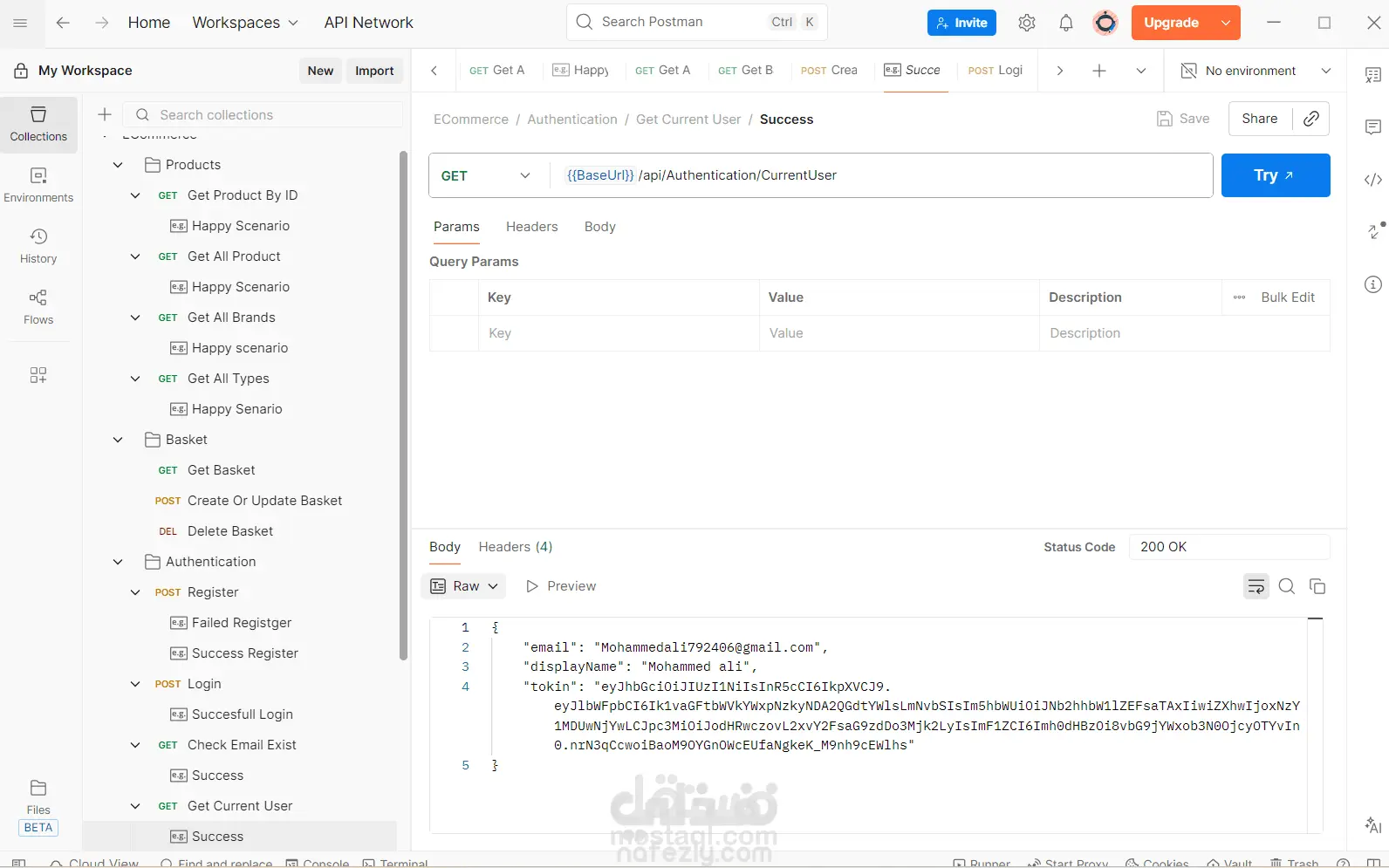Create a new collection with plus icon
The height and width of the screenshot is (868, 1389).
pos(105,114)
